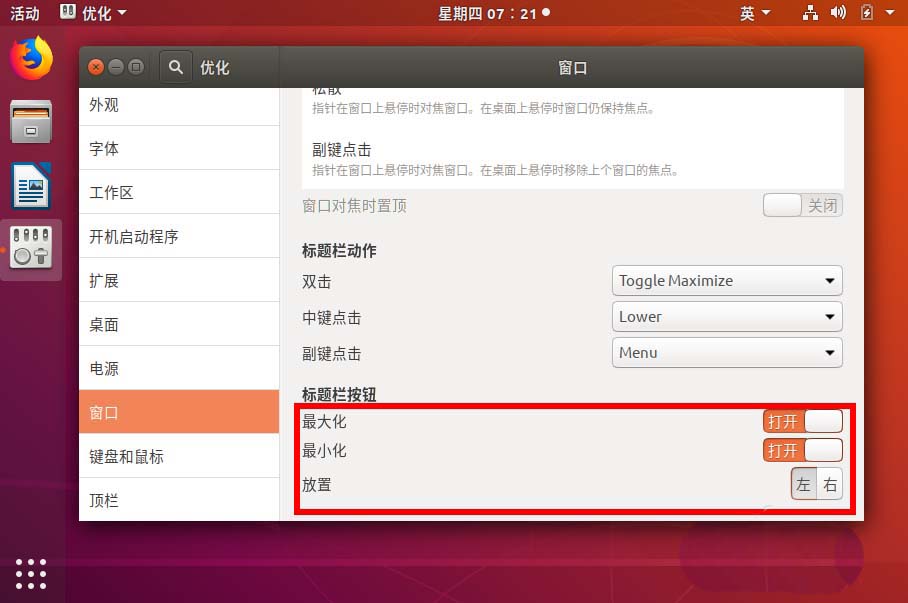Expand the Menu dropdown for 副键点击
Viewport: 908px width, 603px height.
point(726,353)
